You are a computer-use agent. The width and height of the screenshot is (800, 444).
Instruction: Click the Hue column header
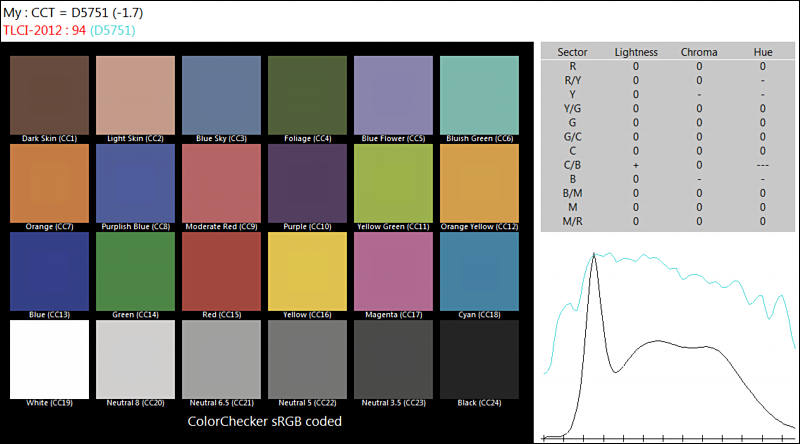762,51
